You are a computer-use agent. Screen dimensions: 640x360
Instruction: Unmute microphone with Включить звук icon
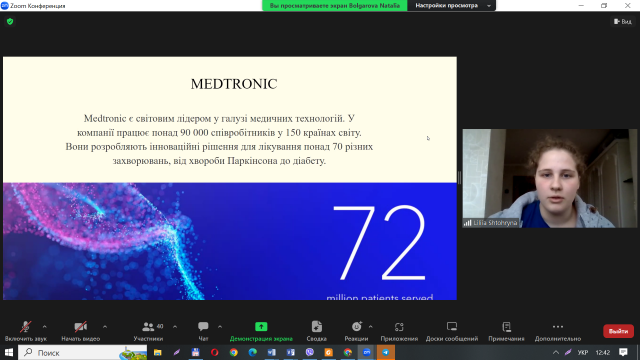click(x=26, y=331)
